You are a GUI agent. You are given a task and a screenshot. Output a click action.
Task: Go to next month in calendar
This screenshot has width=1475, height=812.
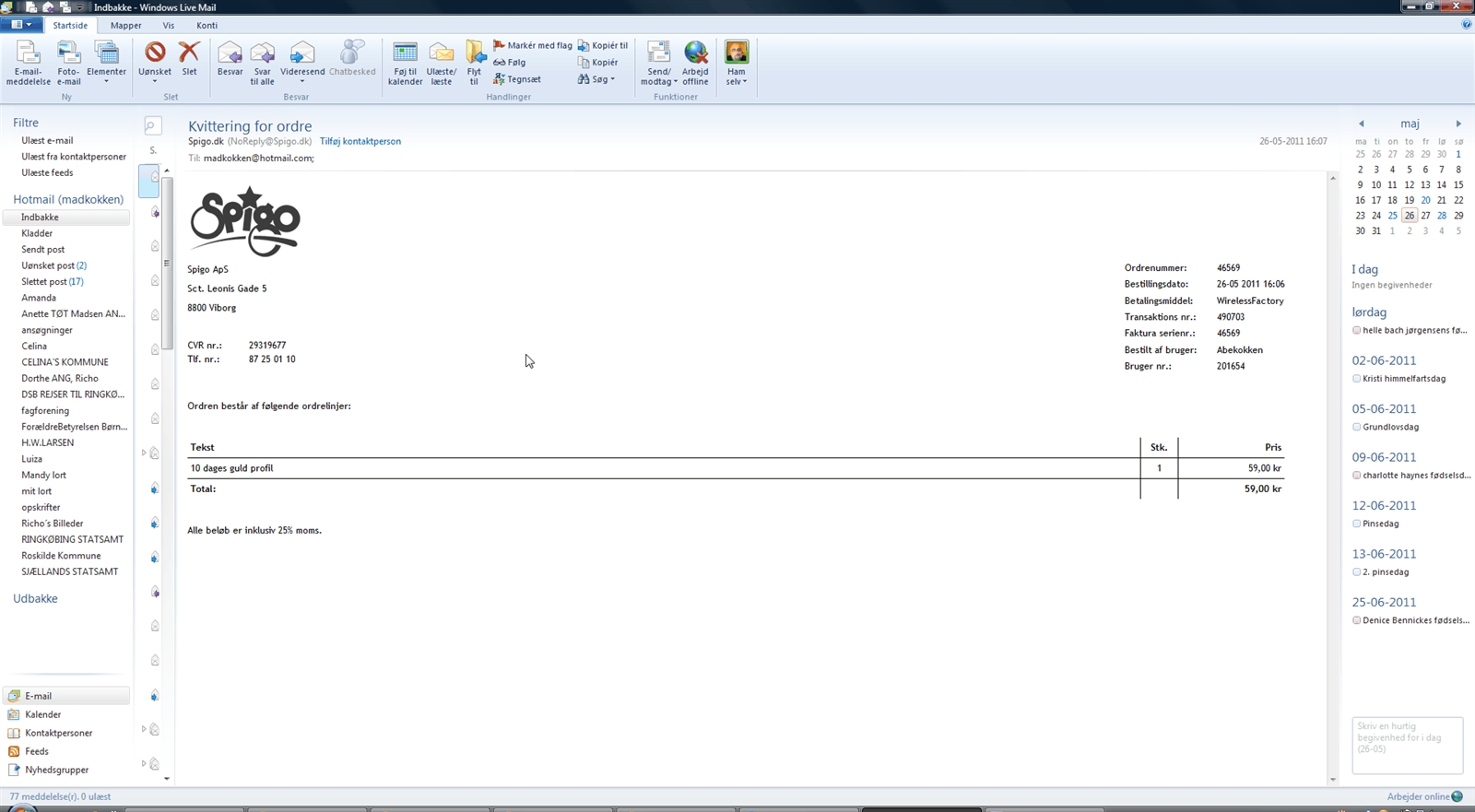coord(1458,124)
